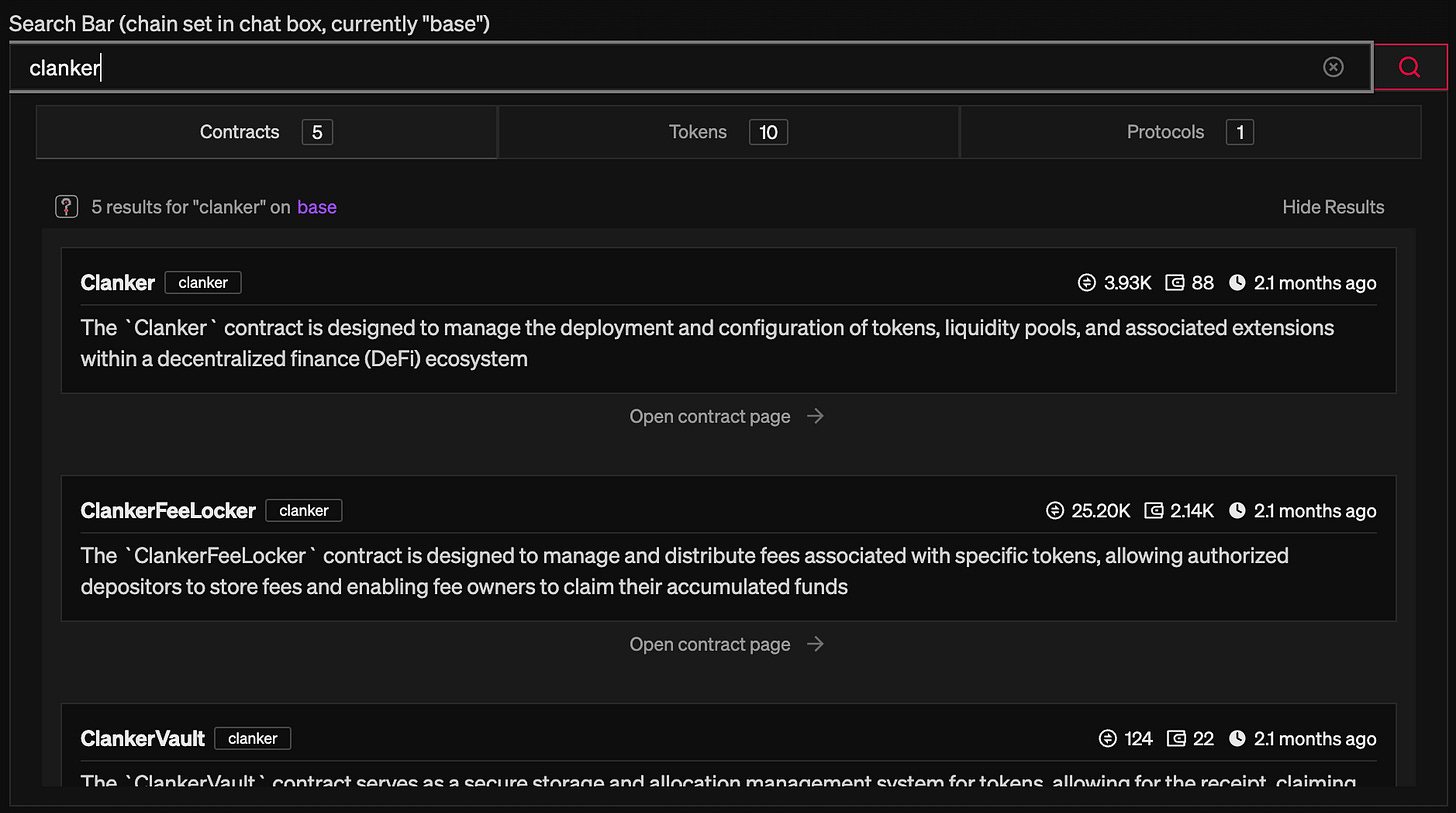
Task: Click the Contracts count badge 5
Action: tap(316, 132)
